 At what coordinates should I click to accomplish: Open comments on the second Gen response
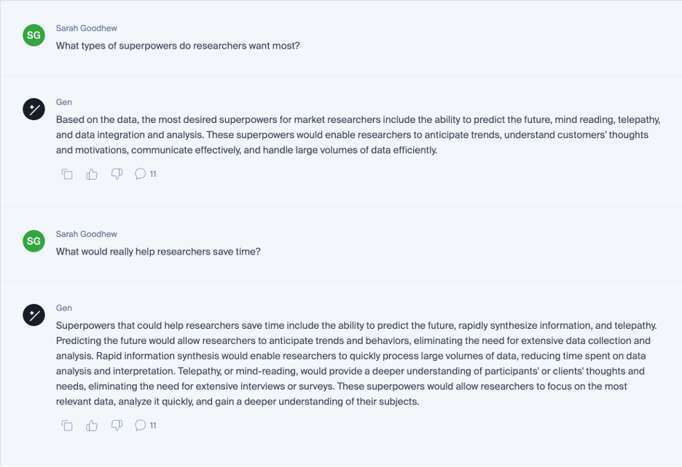tap(145, 425)
